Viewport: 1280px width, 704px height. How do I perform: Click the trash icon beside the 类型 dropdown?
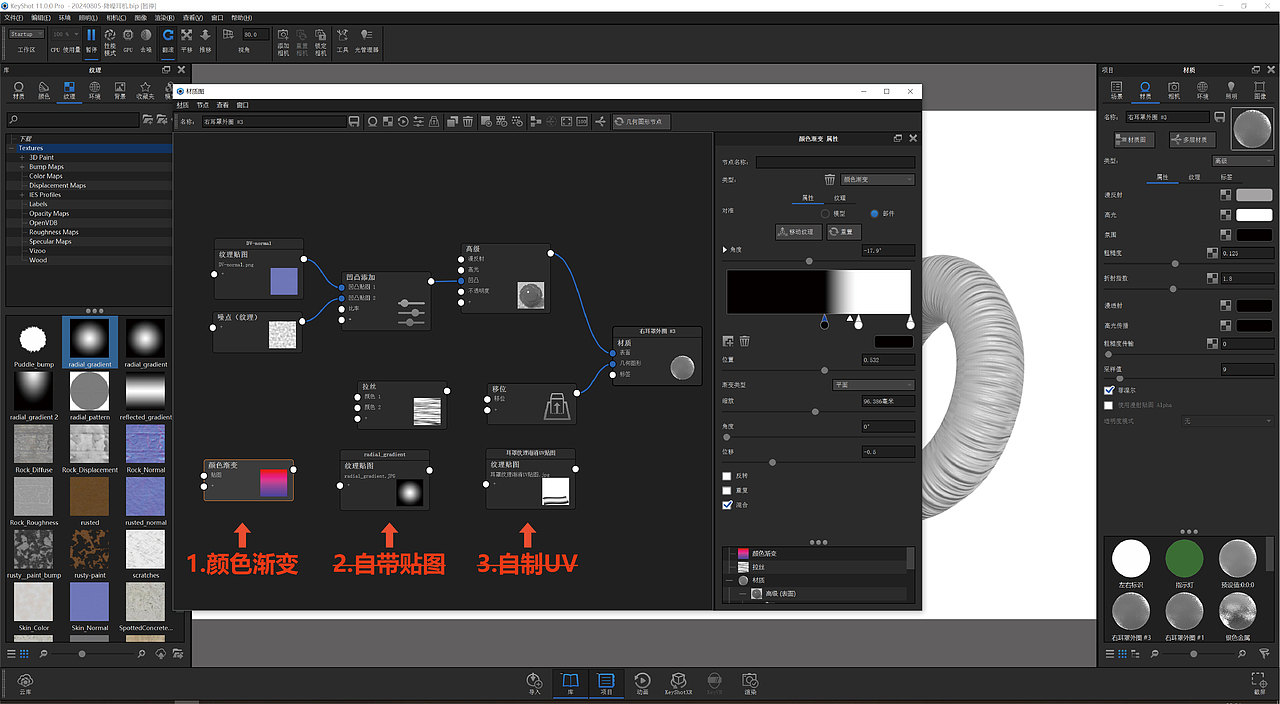tap(829, 179)
